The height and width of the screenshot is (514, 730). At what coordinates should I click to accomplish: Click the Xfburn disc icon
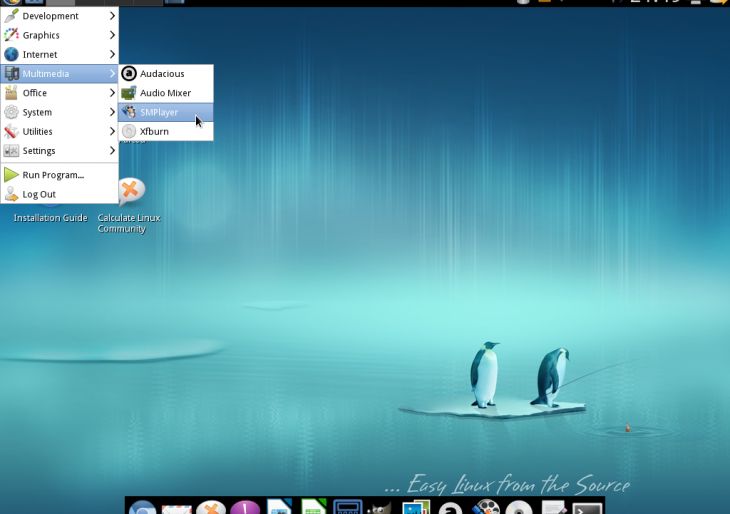(x=129, y=131)
